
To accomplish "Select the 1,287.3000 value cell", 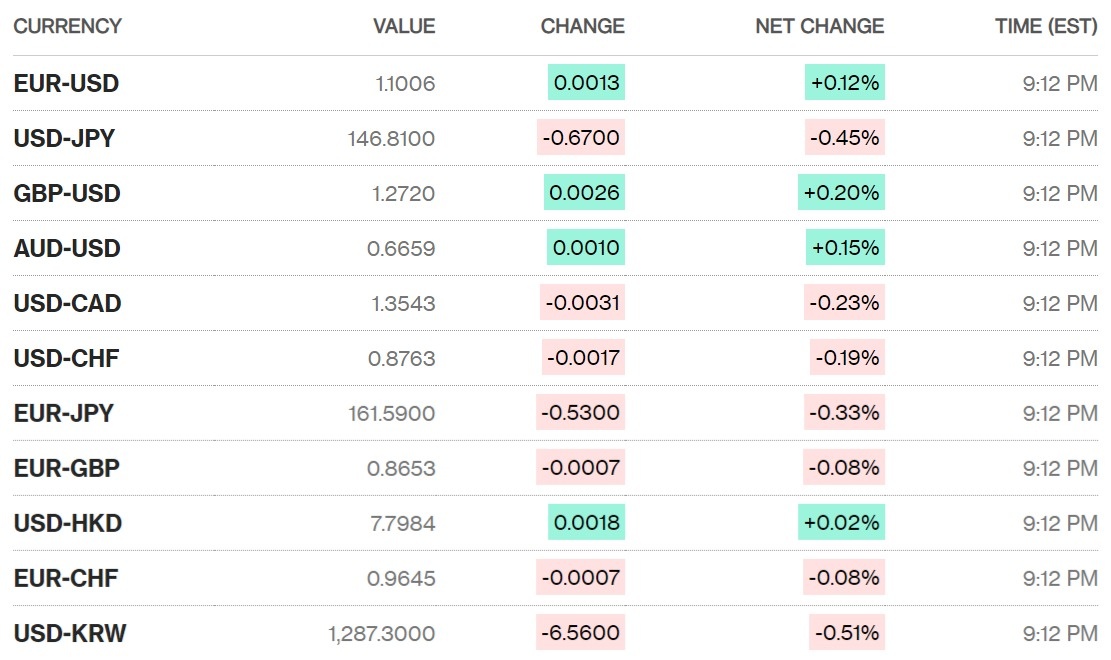I will (382, 633).
